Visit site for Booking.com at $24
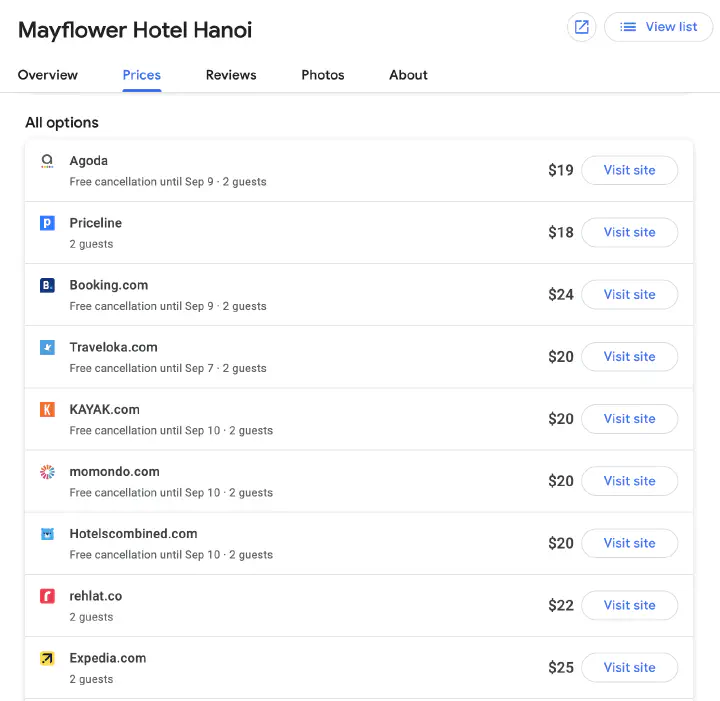Screen dimensions: 720x701 click(x=629, y=294)
